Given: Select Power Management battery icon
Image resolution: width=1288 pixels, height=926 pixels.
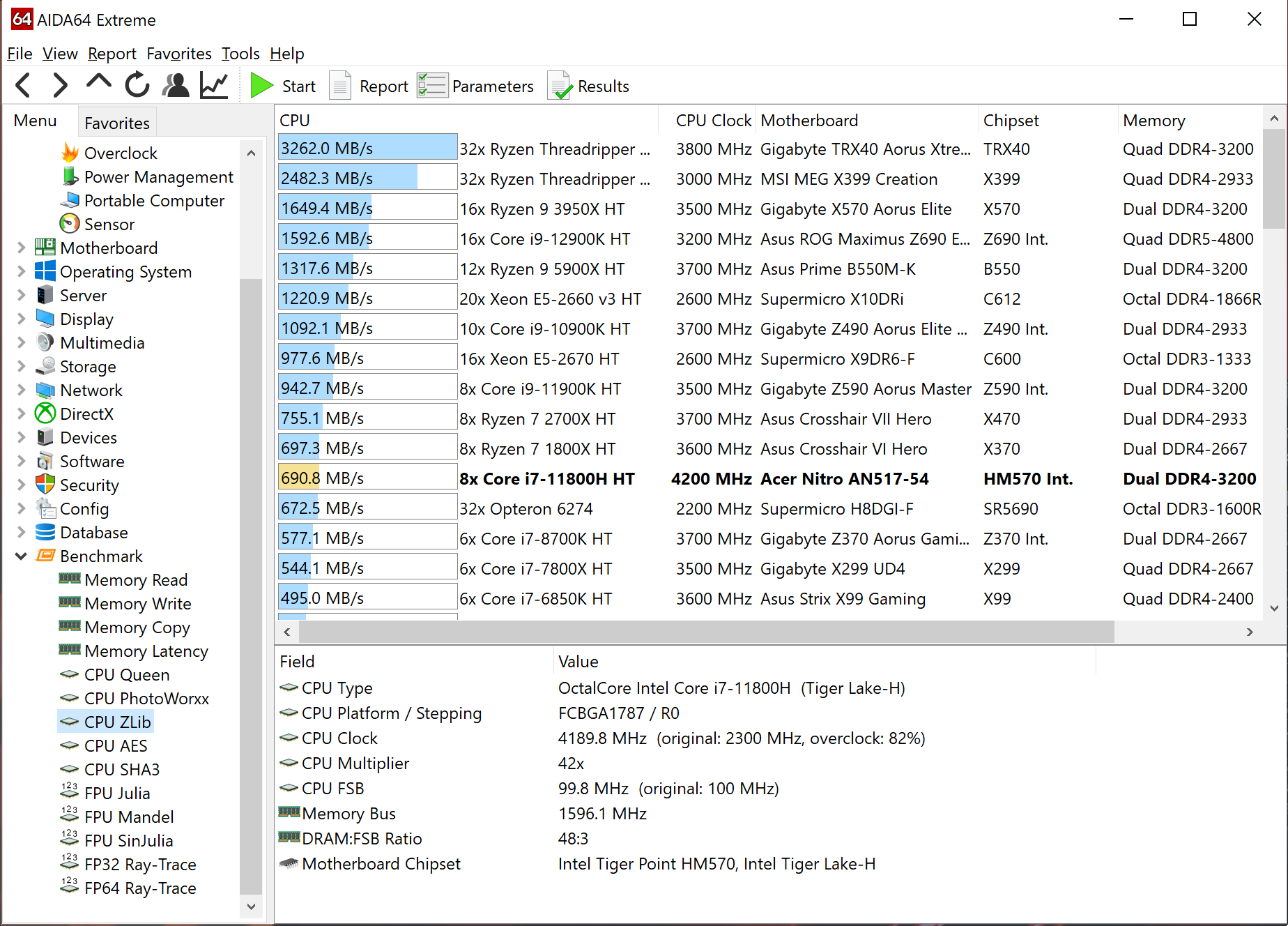Looking at the screenshot, I should tap(70, 176).
